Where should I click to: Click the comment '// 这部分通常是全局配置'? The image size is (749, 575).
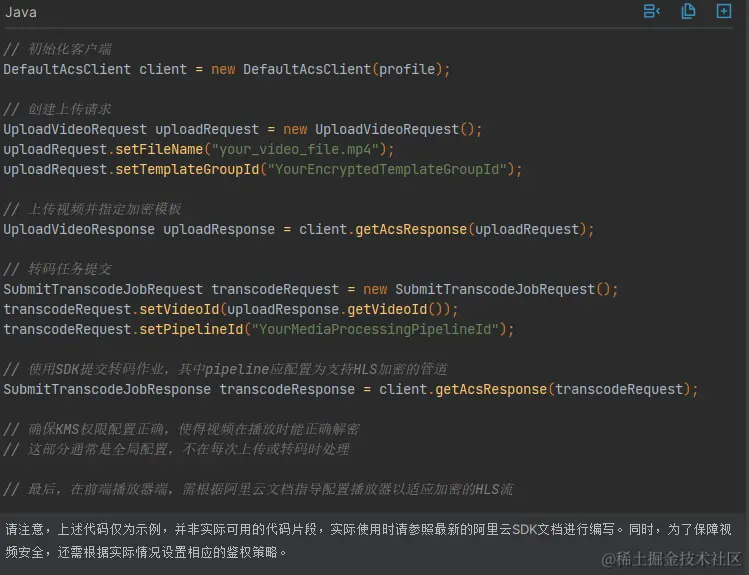pyautogui.click(x=176, y=449)
